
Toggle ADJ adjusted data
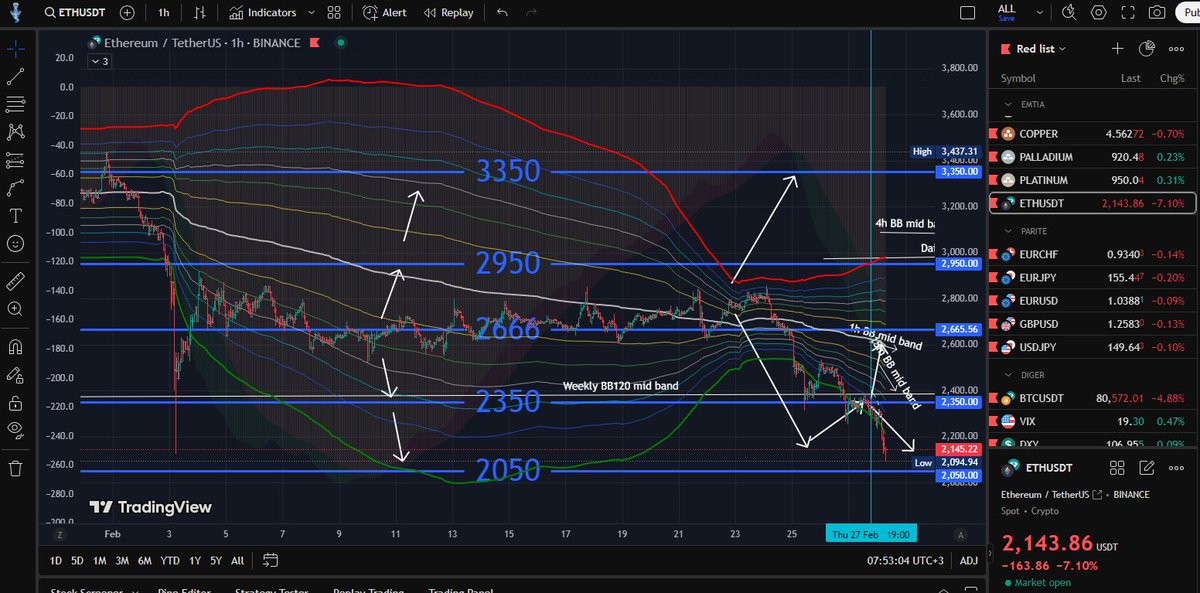[970, 560]
